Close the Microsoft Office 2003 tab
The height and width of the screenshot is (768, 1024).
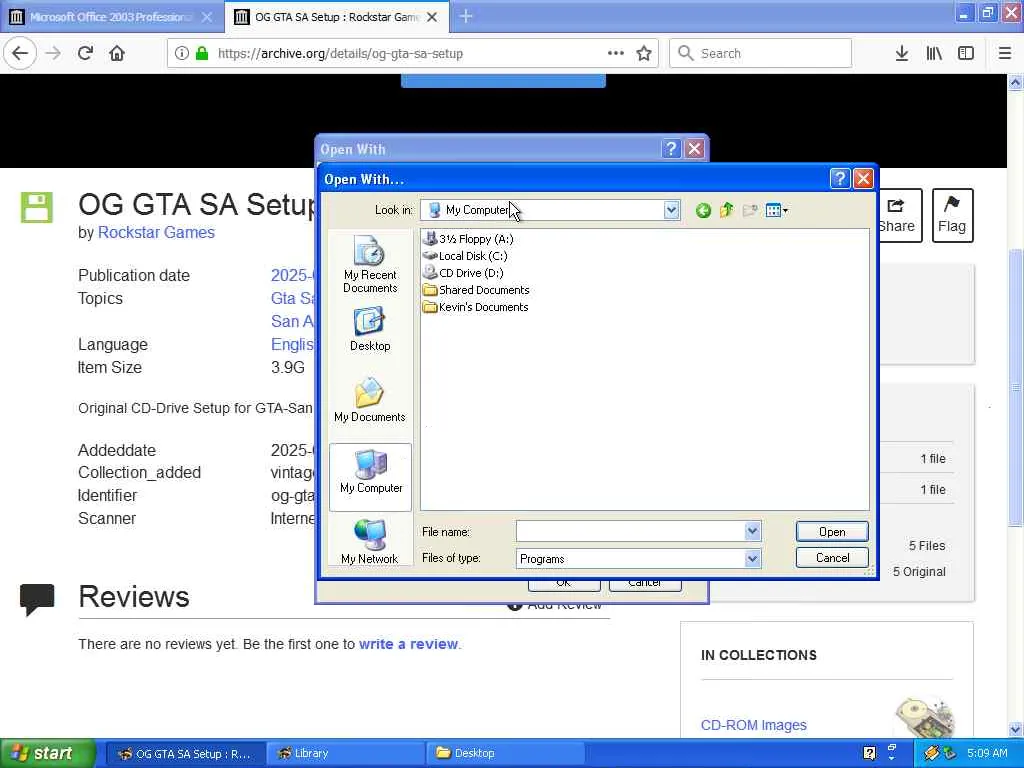pyautogui.click(x=206, y=17)
